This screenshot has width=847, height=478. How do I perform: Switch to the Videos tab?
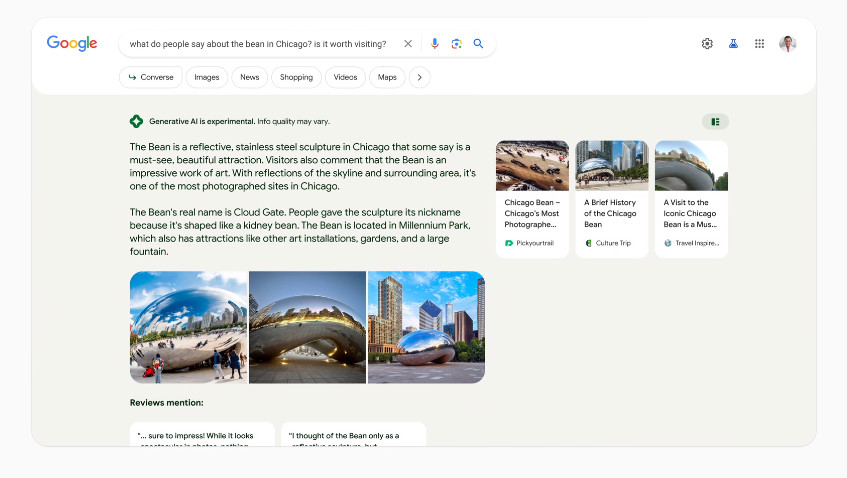345,77
